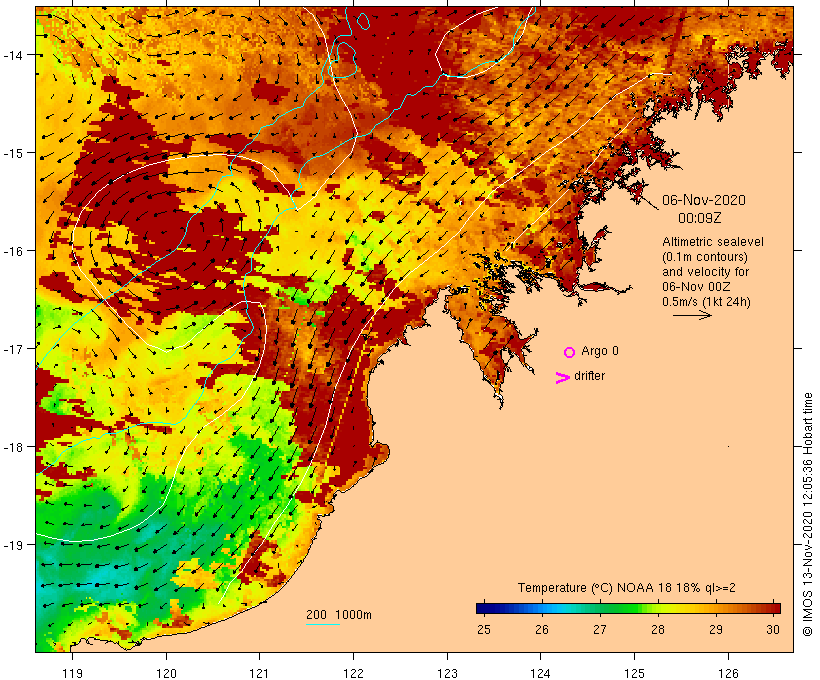
Task: Click the date label 06-Nov-2020
Action: point(703,200)
